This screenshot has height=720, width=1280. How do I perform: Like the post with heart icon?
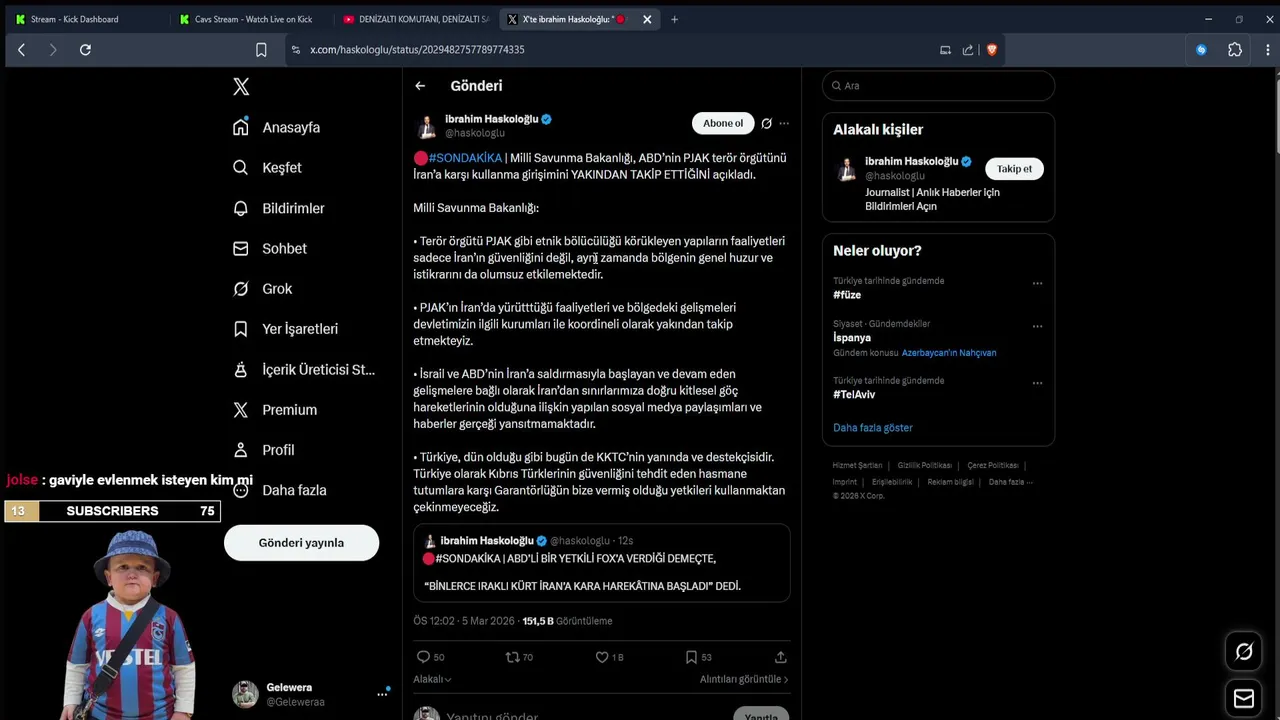[609, 657]
